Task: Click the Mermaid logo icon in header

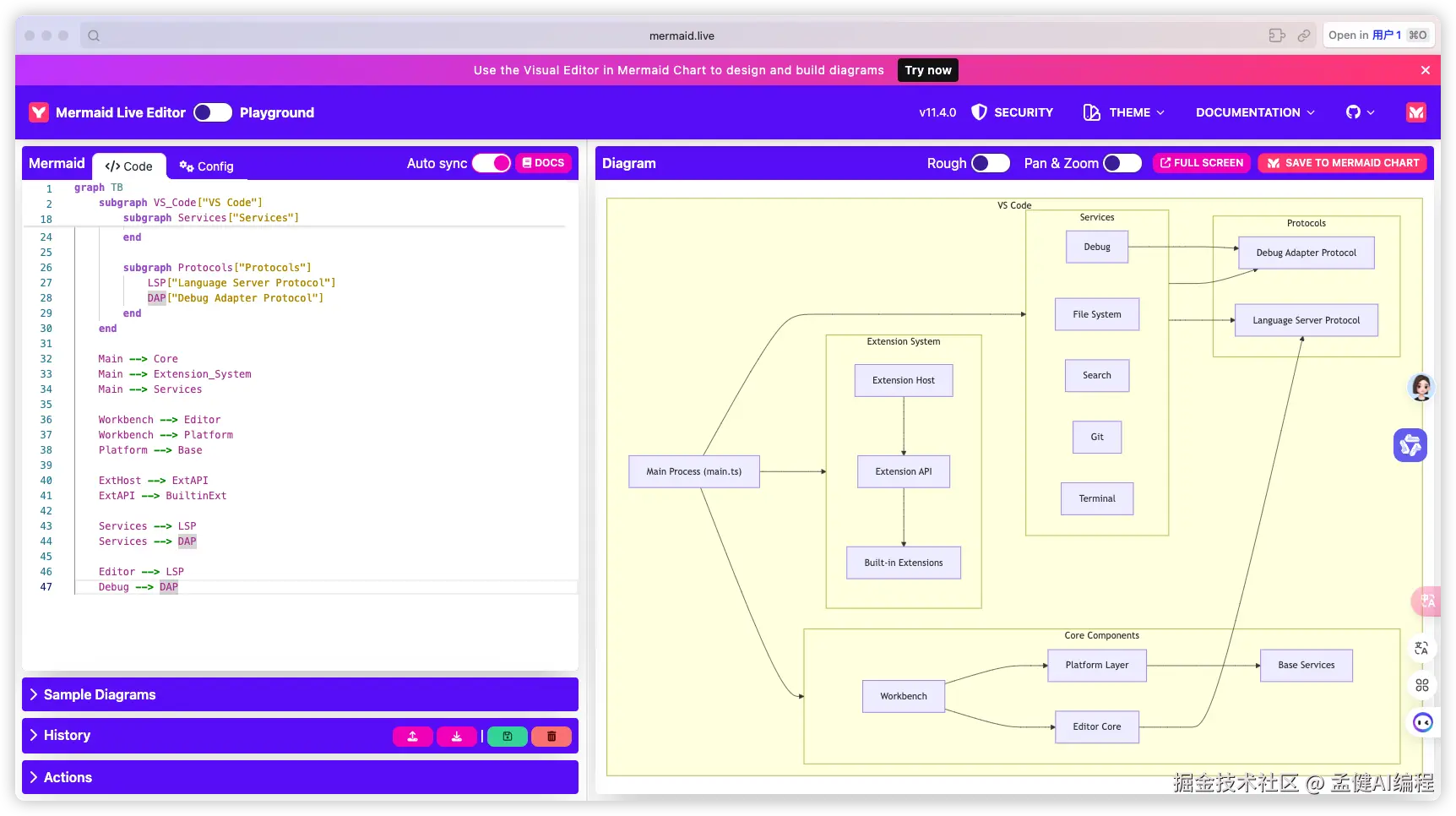Action: pyautogui.click(x=39, y=112)
